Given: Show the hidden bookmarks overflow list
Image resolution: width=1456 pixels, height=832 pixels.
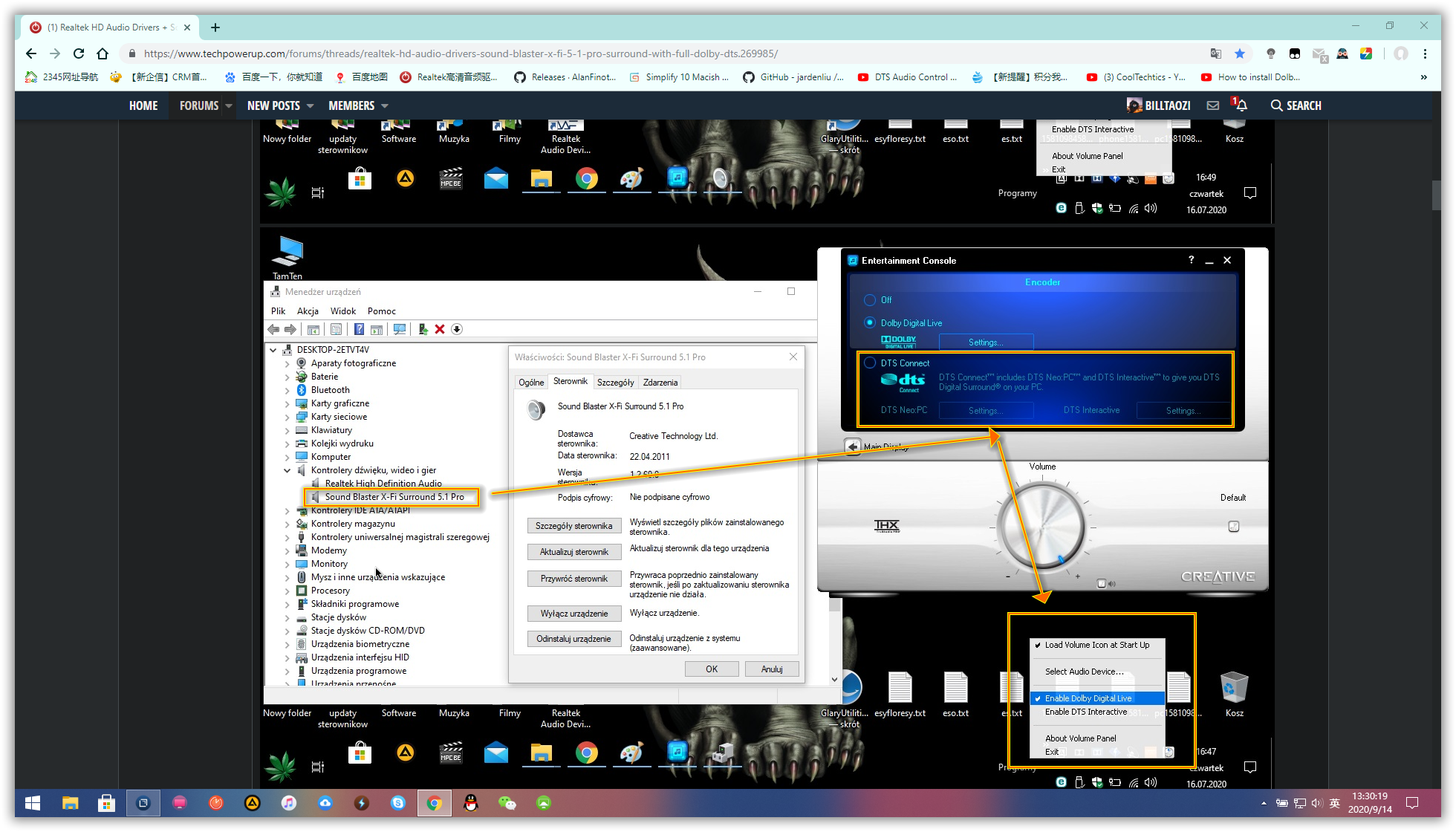Looking at the screenshot, I should point(1423,77).
